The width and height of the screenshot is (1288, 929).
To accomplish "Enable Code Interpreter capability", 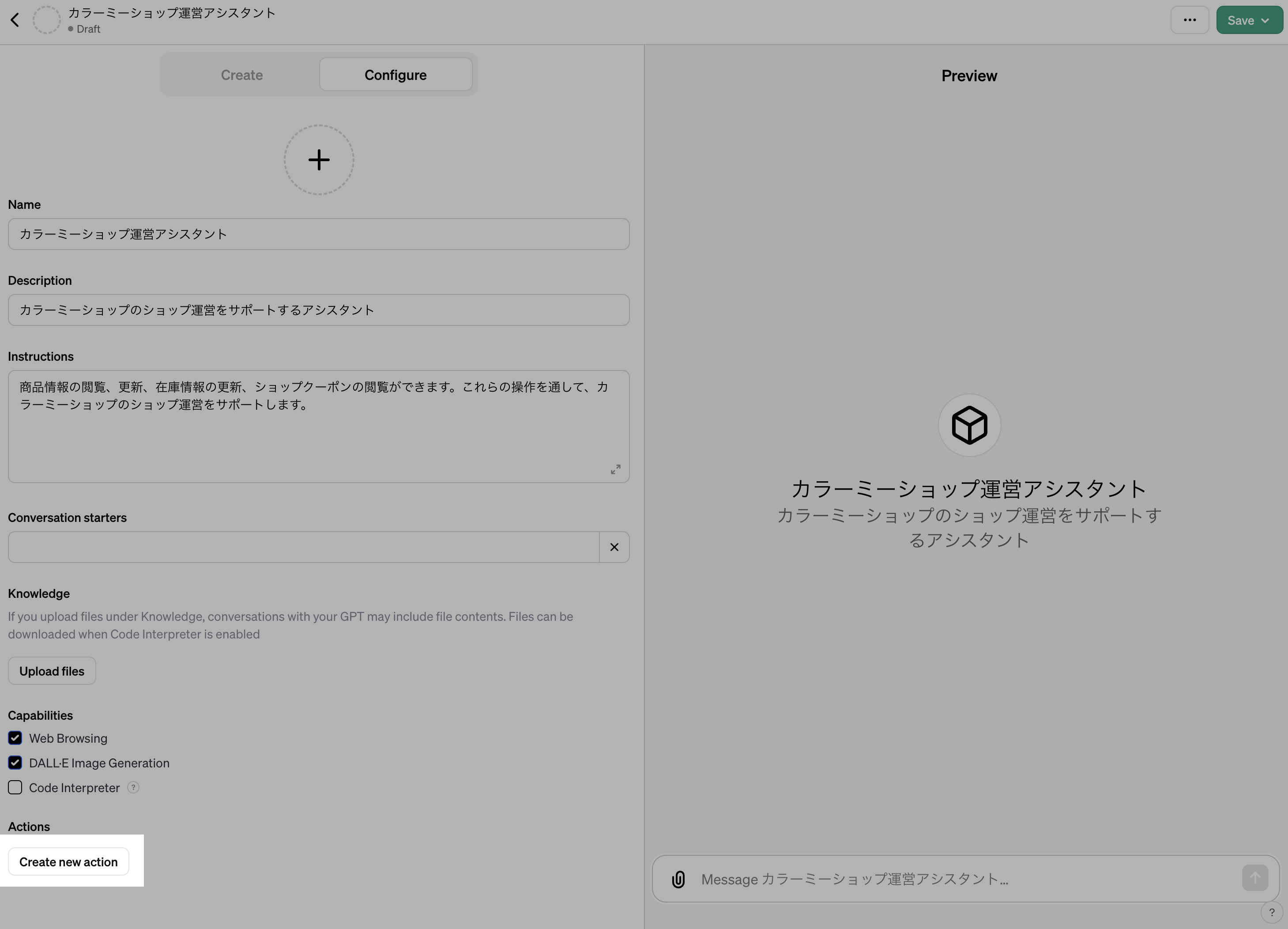I will [x=15, y=788].
